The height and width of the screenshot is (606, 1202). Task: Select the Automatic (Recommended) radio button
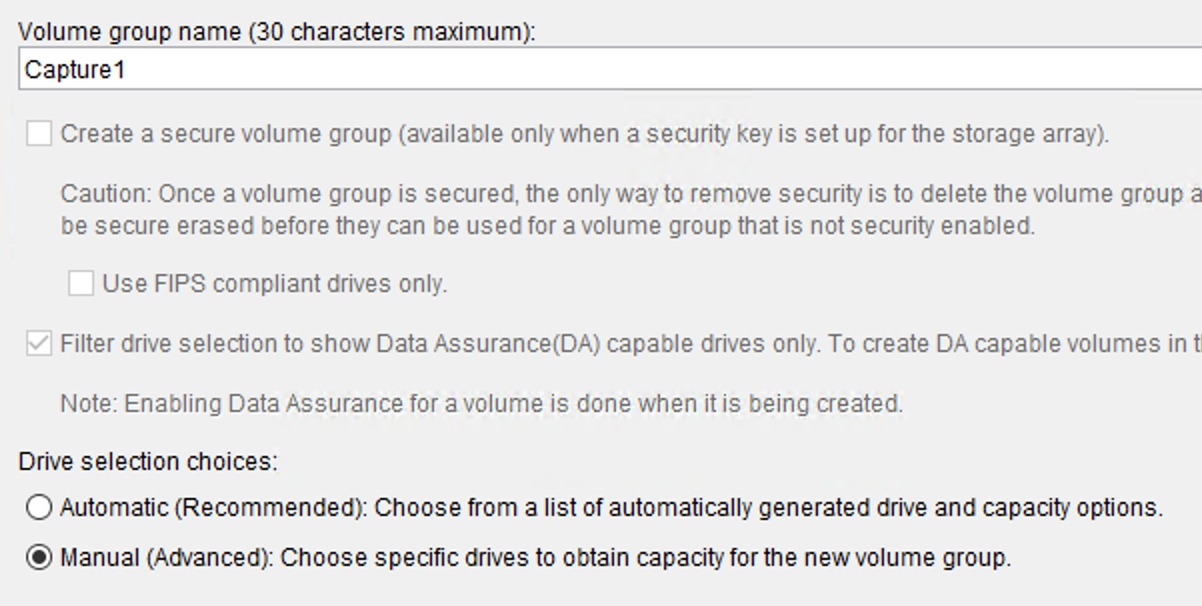(x=39, y=508)
